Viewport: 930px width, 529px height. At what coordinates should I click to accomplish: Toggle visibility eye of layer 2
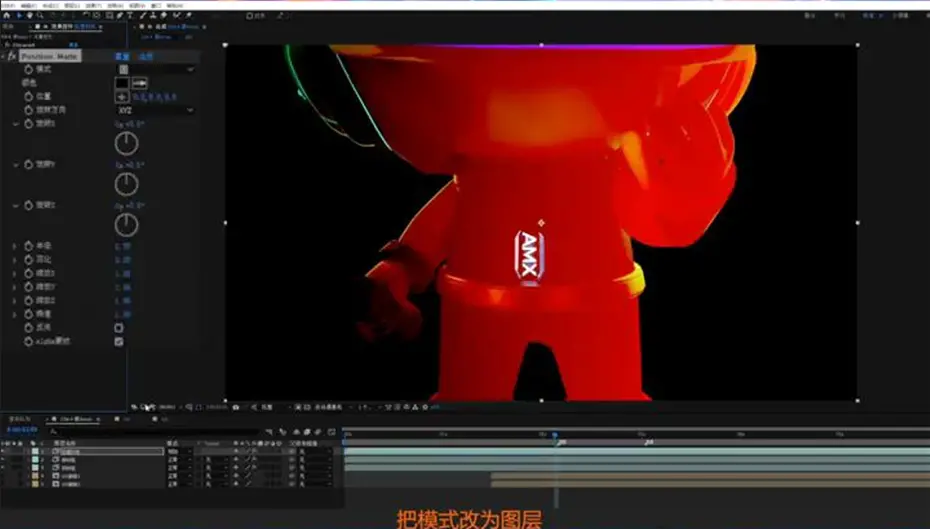click(x=3, y=460)
